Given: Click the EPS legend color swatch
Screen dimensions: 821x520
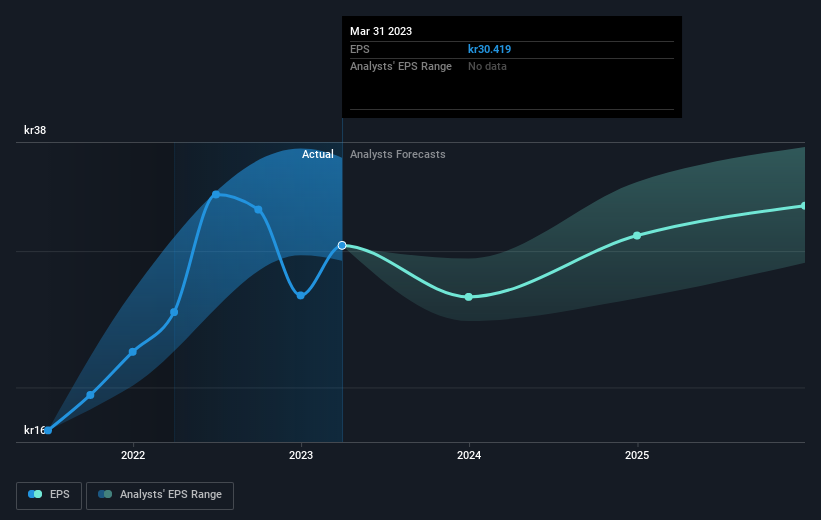Looking at the screenshot, I should coord(35,494).
